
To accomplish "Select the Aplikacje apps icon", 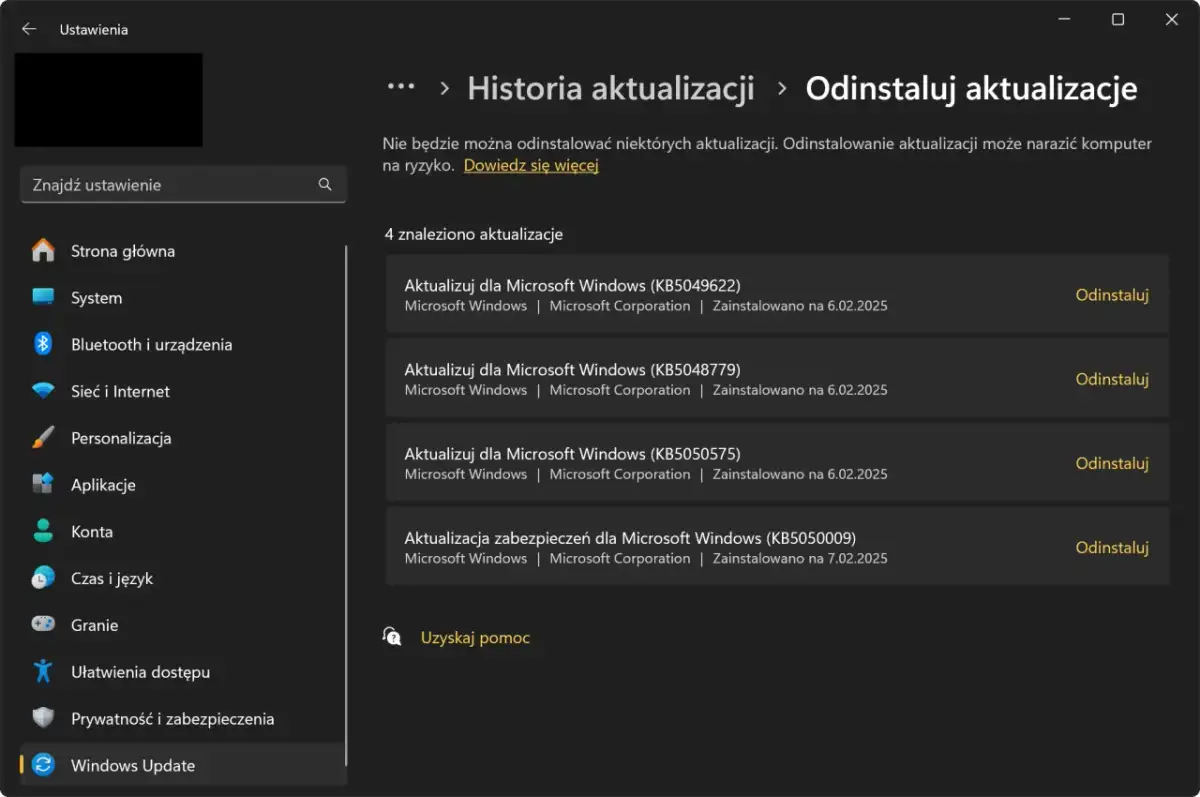I will (44, 484).
